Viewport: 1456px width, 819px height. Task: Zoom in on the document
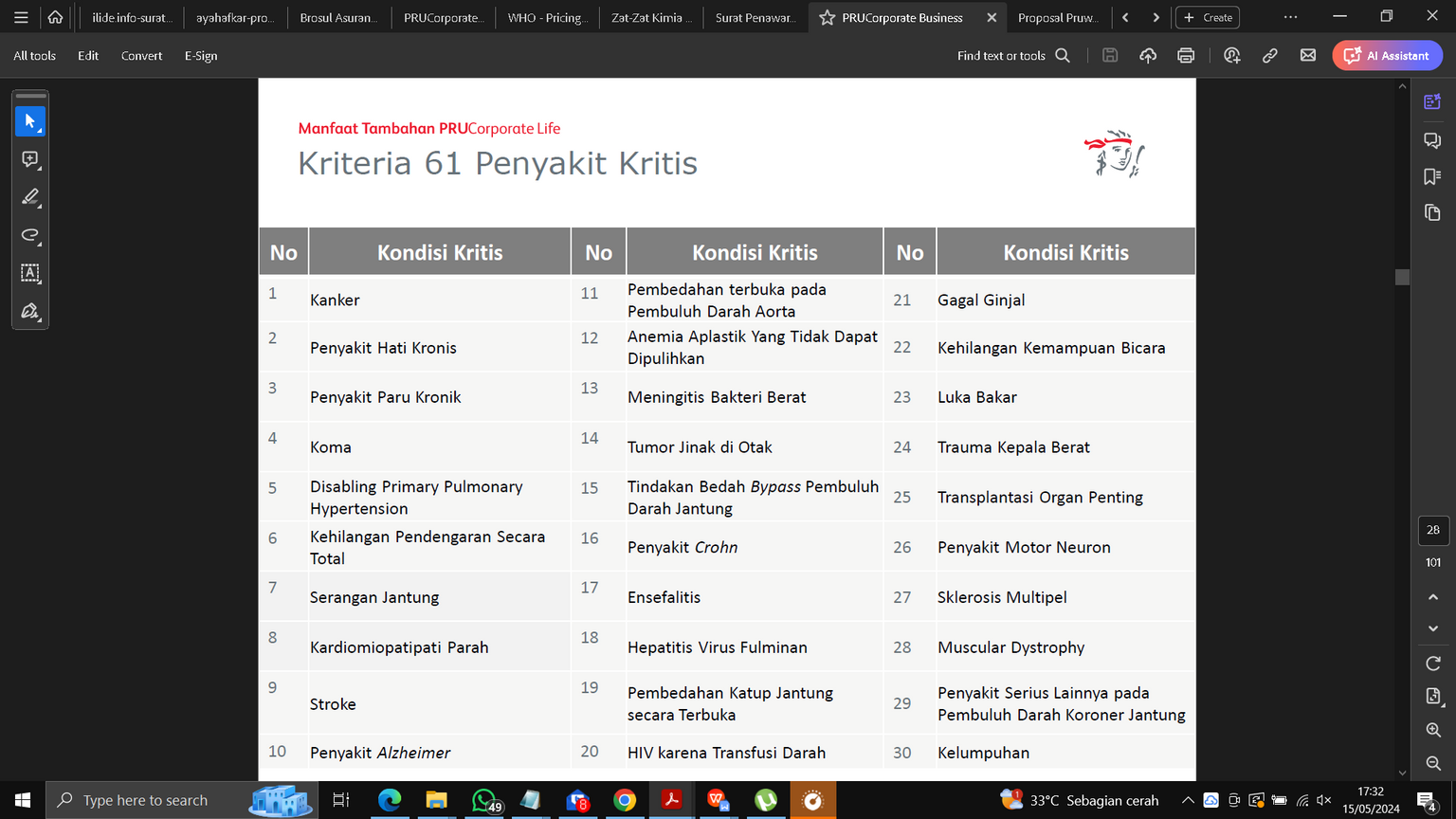[x=1433, y=730]
